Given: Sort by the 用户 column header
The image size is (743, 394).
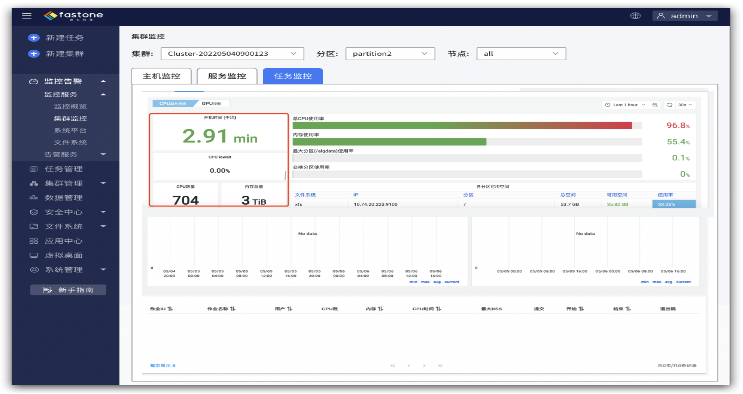Looking at the screenshot, I should coord(283,309).
